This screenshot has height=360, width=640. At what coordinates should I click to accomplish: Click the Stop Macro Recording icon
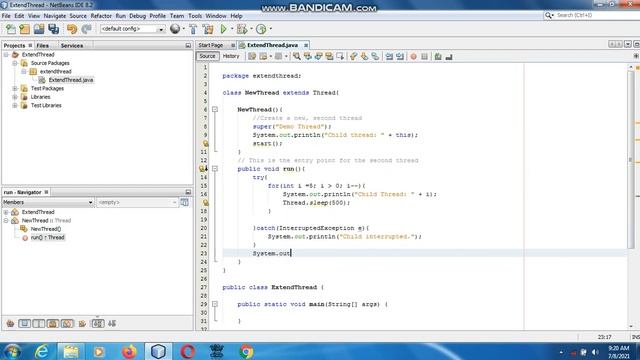pyautogui.click(x=424, y=57)
